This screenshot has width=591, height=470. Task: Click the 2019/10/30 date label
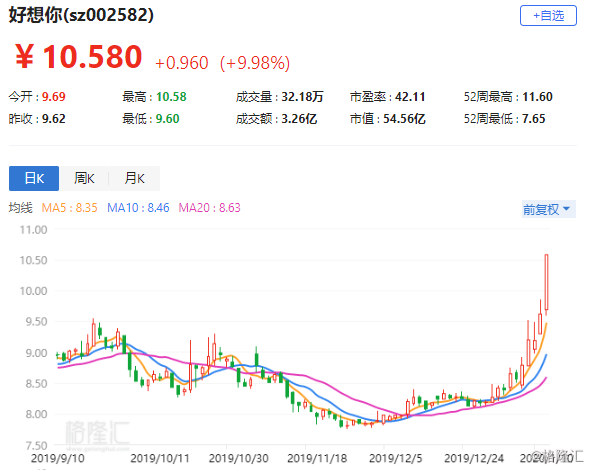click(x=239, y=458)
